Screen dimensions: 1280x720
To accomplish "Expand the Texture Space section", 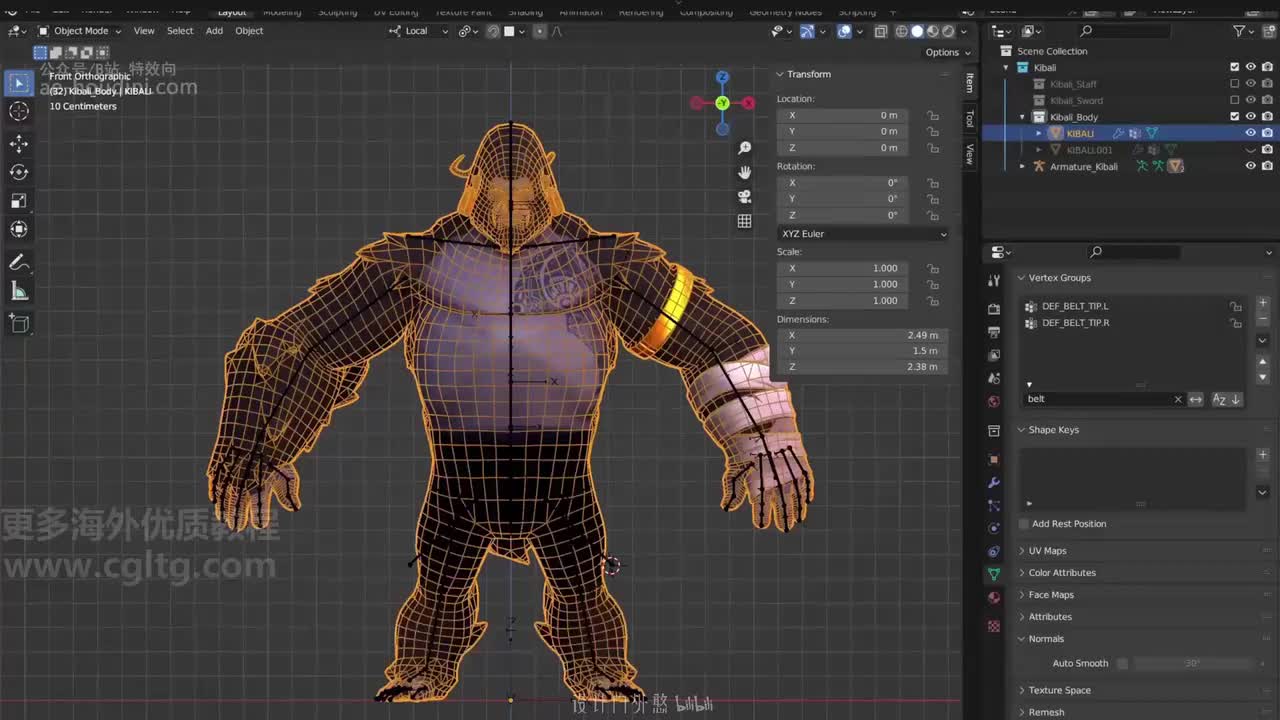I will coord(1059,690).
